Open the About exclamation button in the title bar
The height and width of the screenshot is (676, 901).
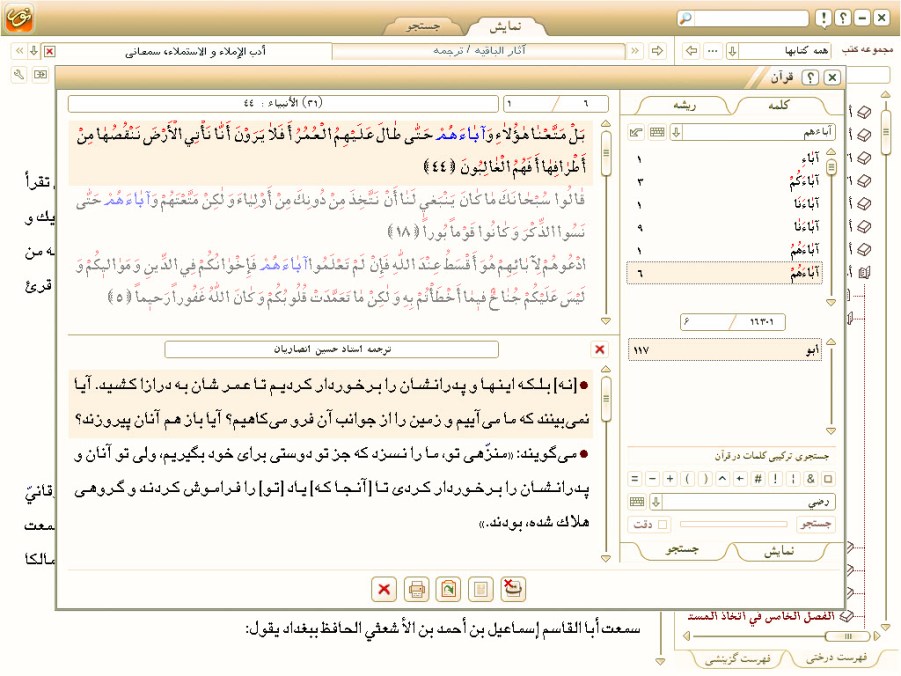(x=824, y=18)
